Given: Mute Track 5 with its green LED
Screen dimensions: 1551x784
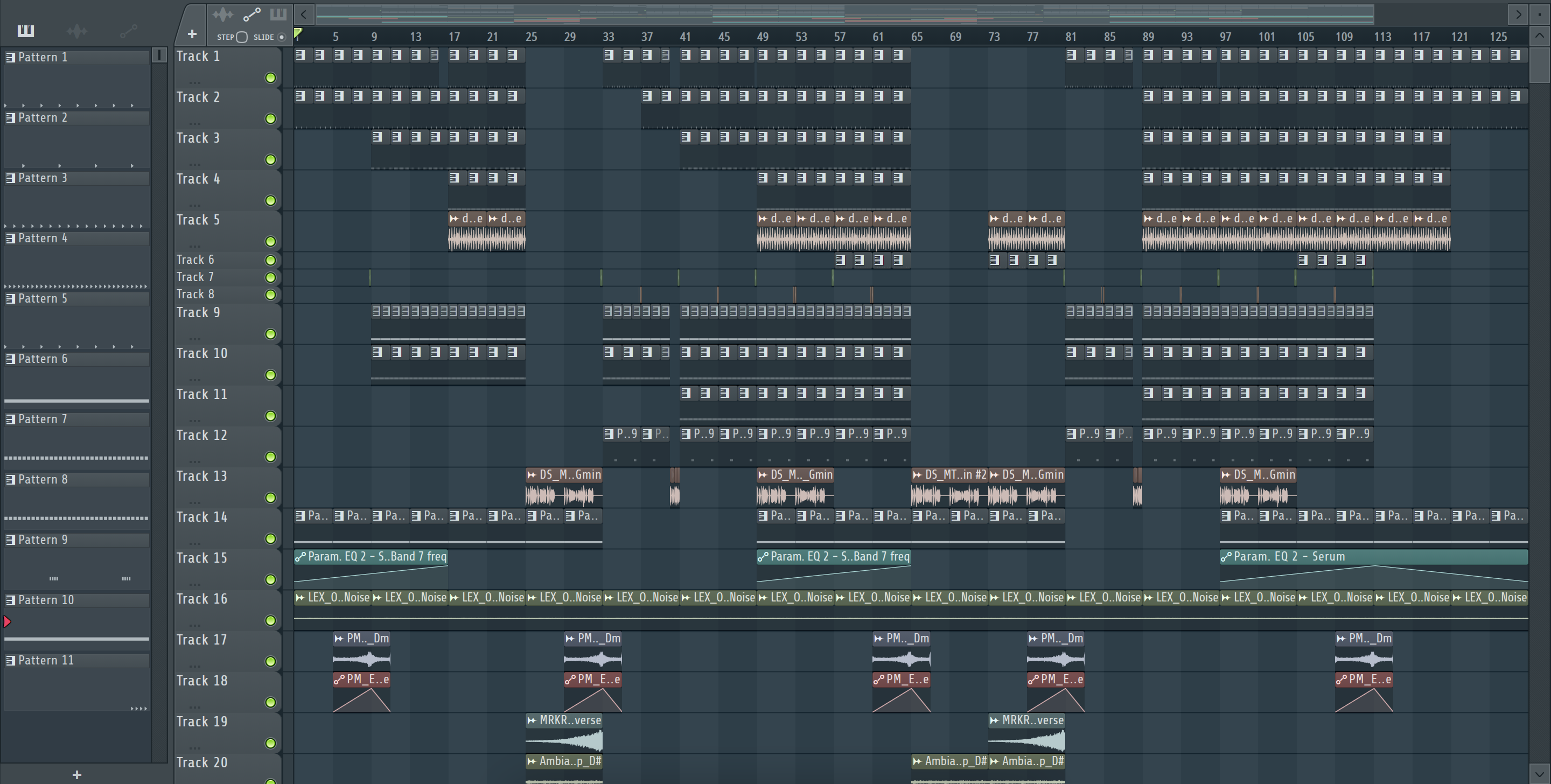Looking at the screenshot, I should click(270, 241).
